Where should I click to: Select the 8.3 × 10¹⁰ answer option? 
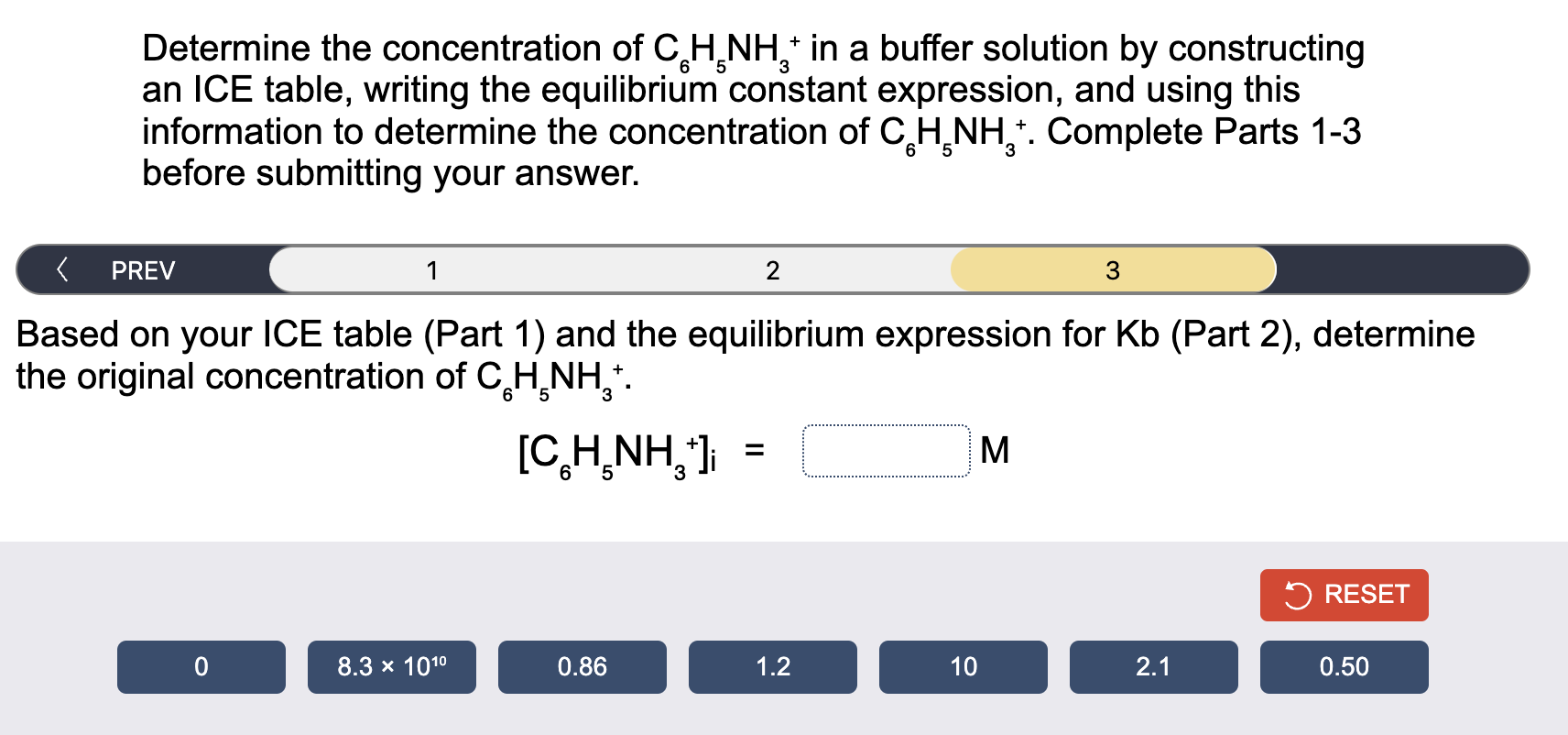(x=394, y=666)
